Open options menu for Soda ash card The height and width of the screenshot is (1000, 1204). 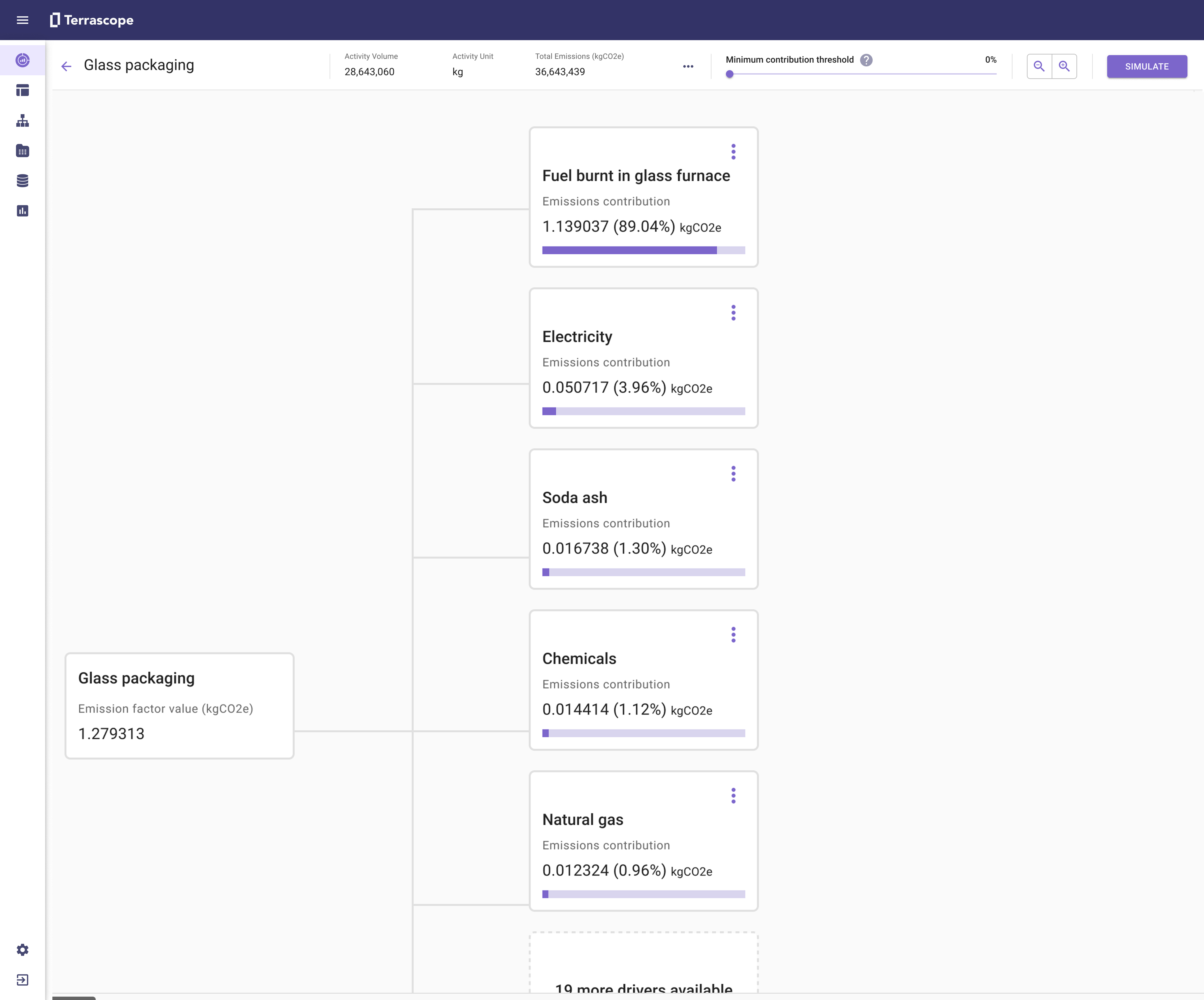click(x=733, y=474)
